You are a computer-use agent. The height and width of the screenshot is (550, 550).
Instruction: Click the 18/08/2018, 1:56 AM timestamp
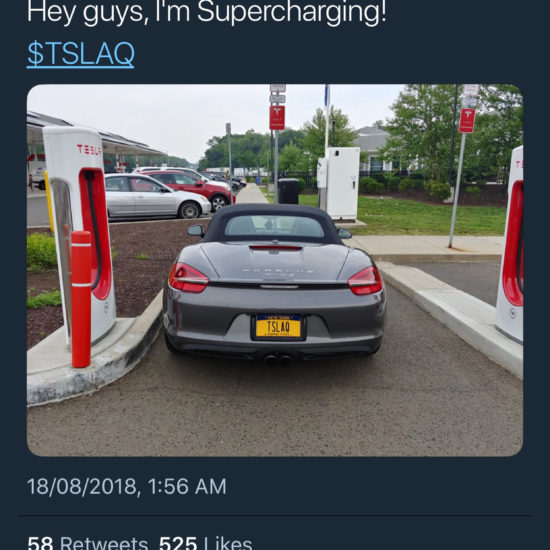[127, 487]
